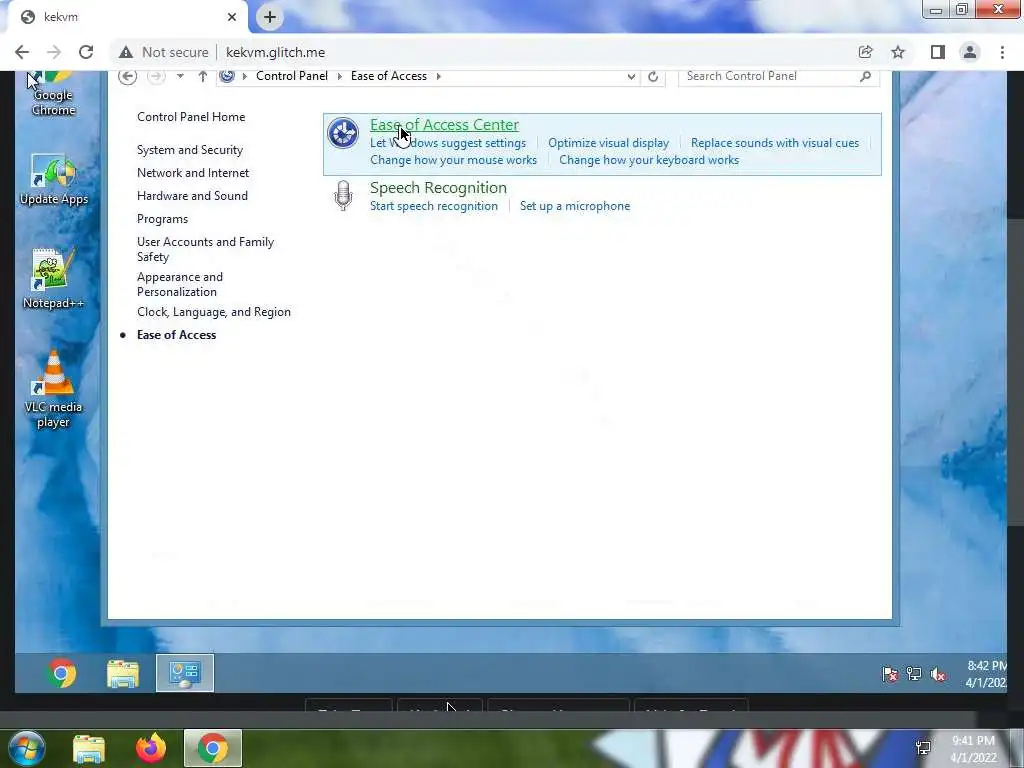Click Control Panel button on VM taskbar
This screenshot has width=1024, height=768.
[x=185, y=673]
